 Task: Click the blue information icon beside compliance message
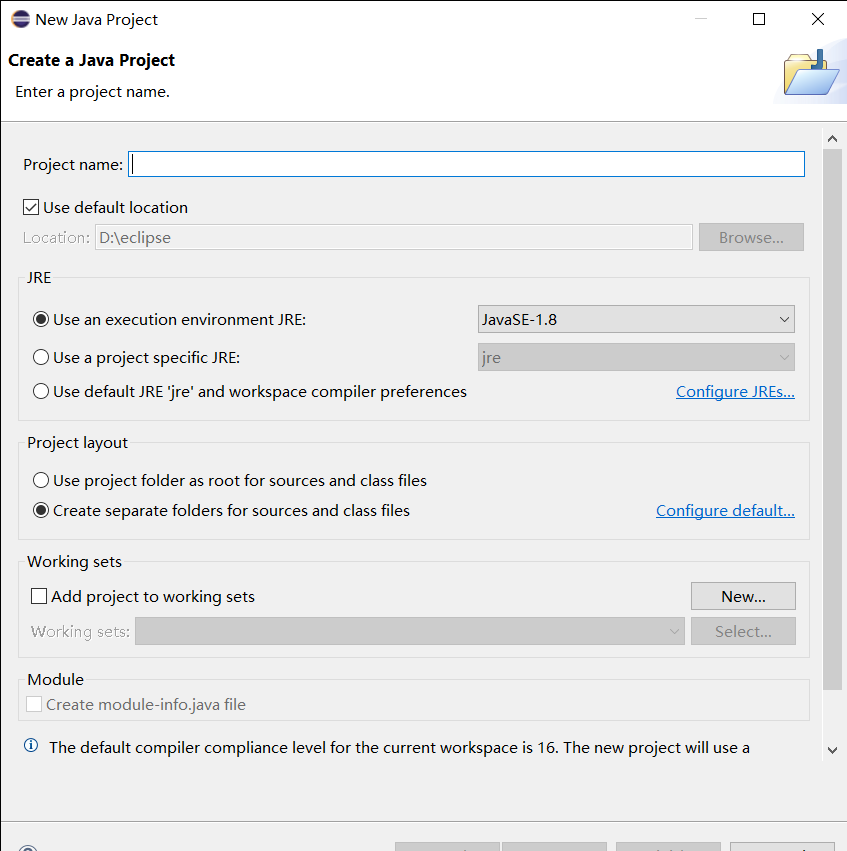31,746
